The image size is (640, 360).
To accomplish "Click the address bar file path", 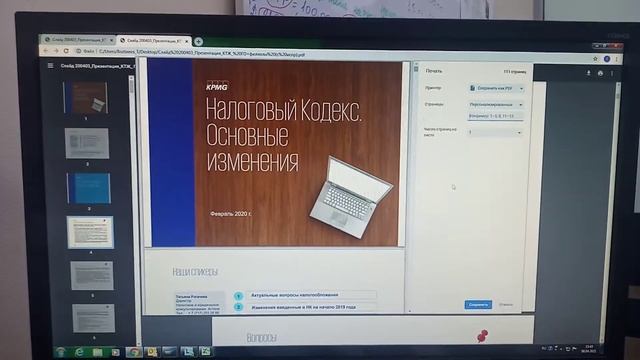I will coord(202,53).
